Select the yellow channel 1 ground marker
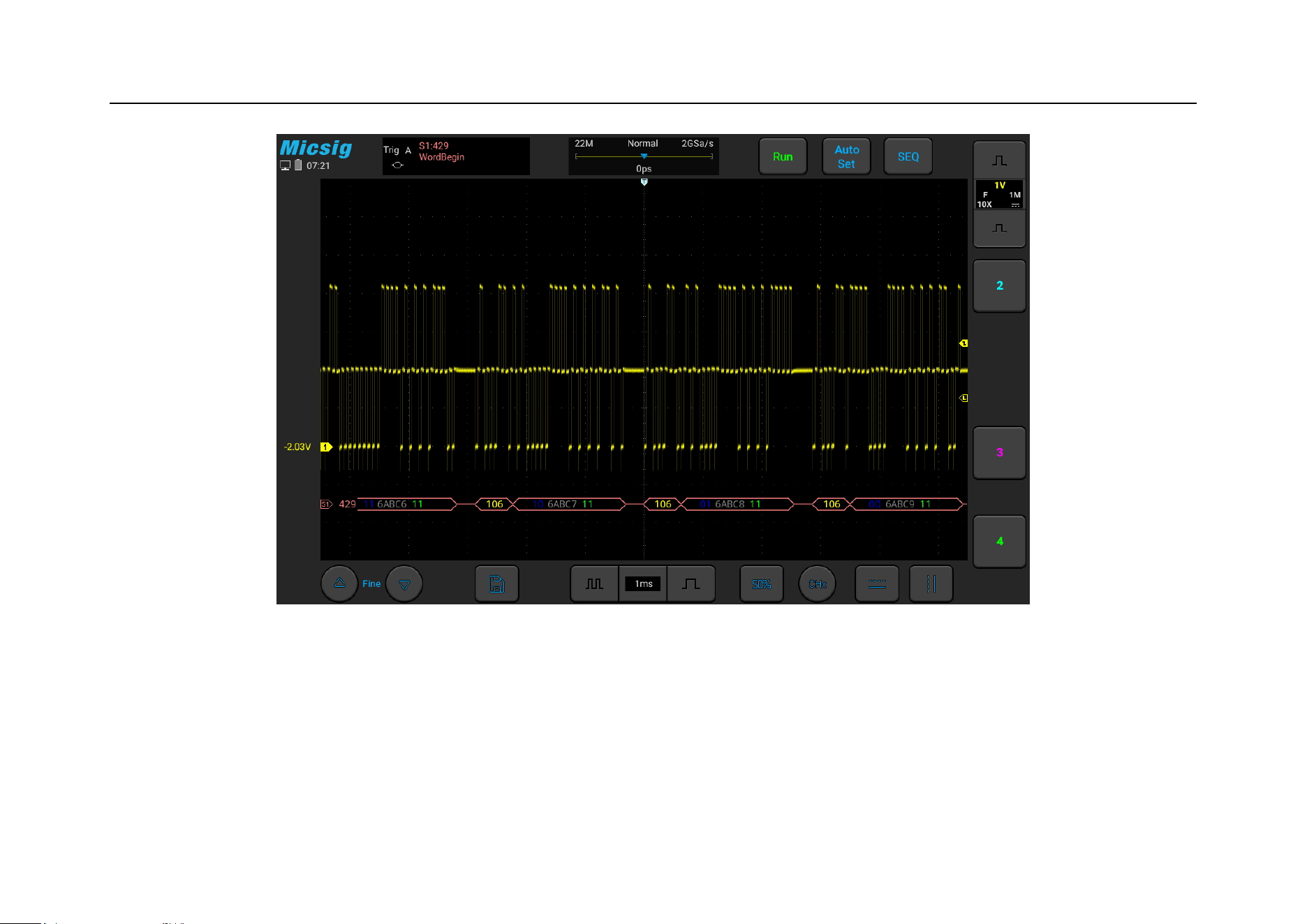The image size is (1307, 924). (x=326, y=447)
